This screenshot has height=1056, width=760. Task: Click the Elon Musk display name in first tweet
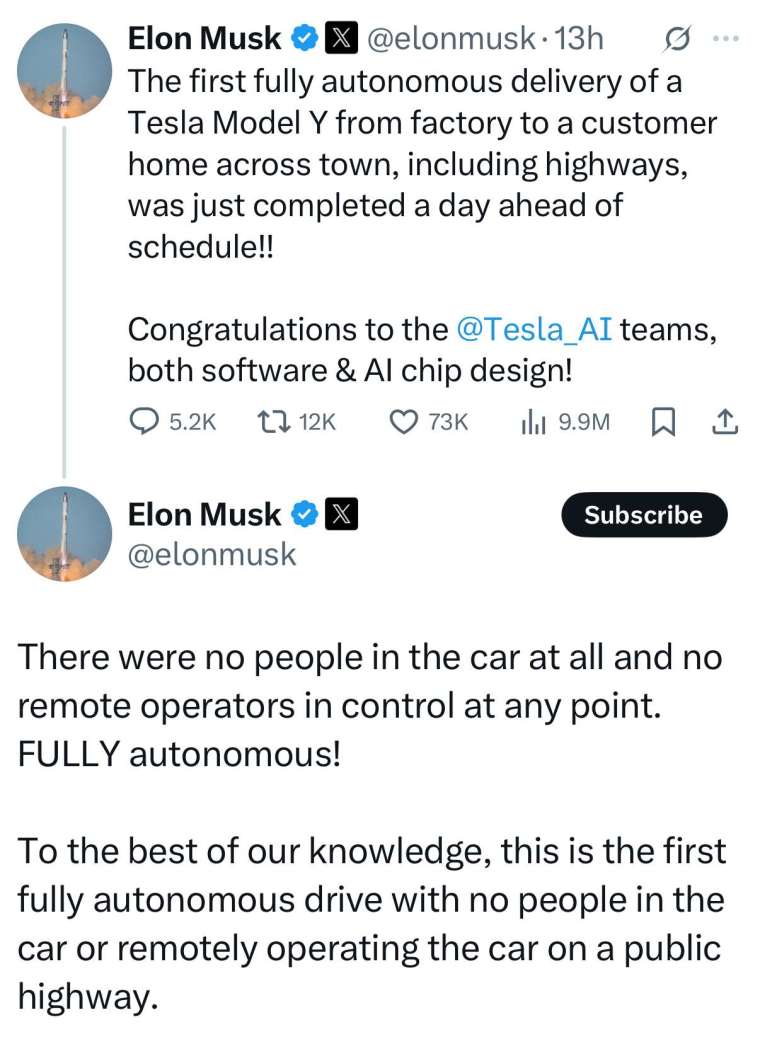click(x=204, y=38)
